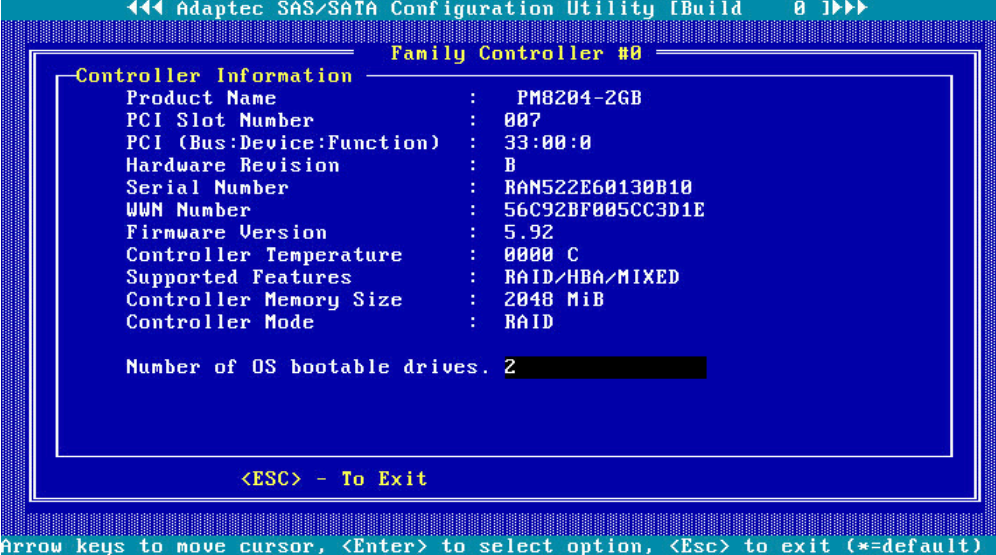Select the Product Name PM8204-2GB value
996x555 pixels.
coord(579,98)
